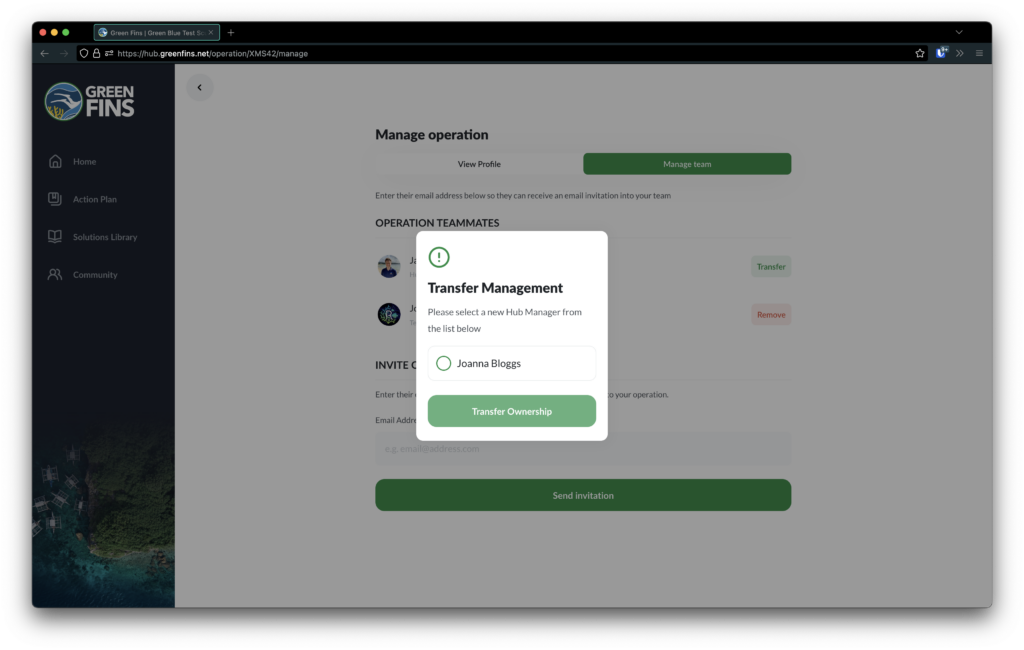Click the padlock icon in the address bar
The height and width of the screenshot is (650, 1024).
[x=96, y=53]
